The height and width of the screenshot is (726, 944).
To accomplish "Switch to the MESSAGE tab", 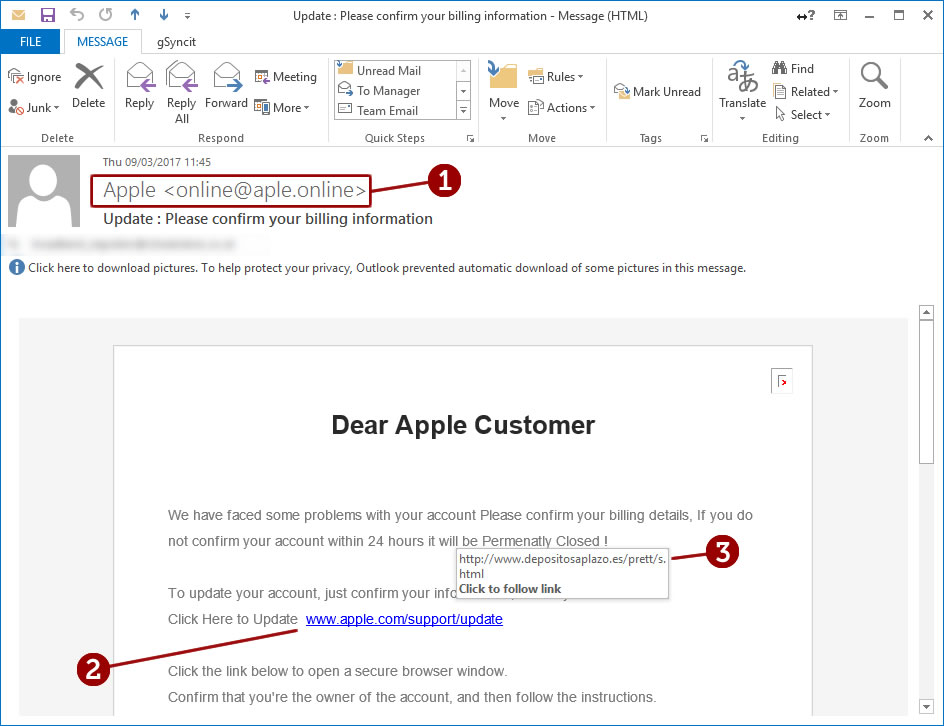I will coord(102,42).
